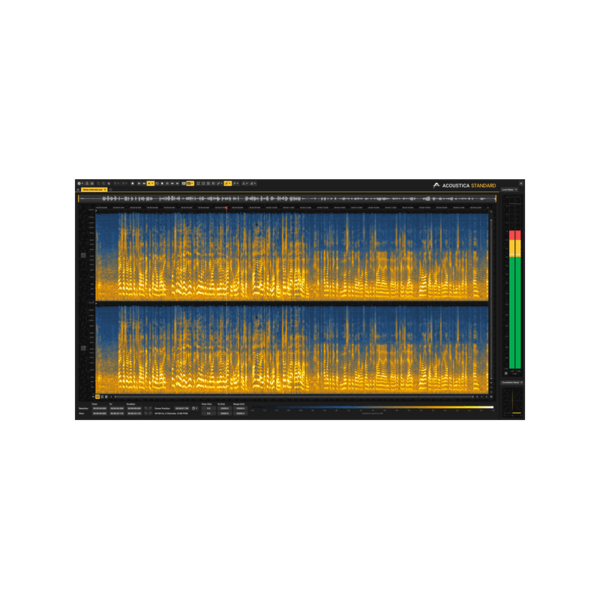Click the horizontal scrollbar under the spectrogram
This screenshot has height=600, width=600.
(x=293, y=397)
